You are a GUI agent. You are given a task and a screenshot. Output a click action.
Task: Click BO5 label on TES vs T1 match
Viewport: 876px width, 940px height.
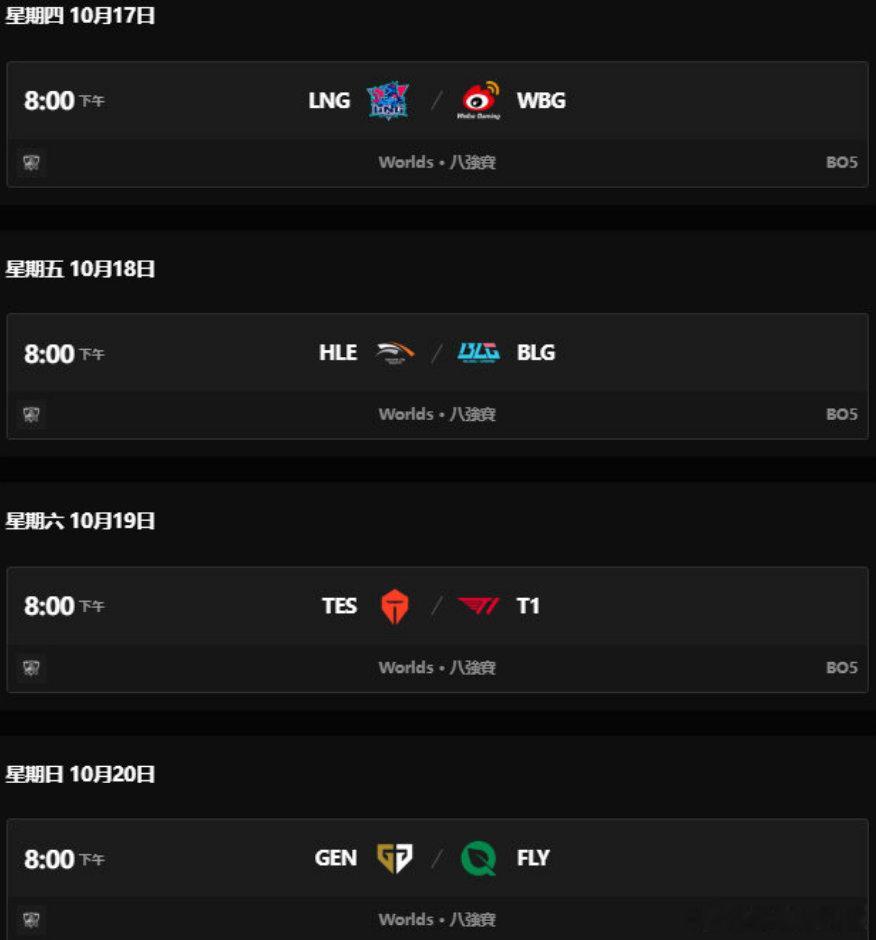click(842, 668)
